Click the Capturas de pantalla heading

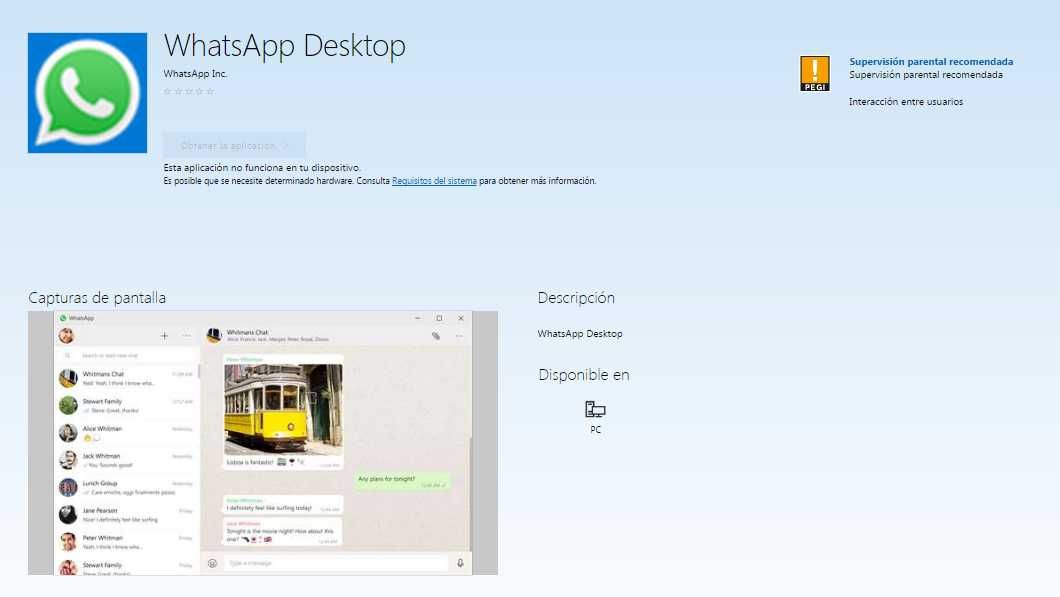point(97,297)
